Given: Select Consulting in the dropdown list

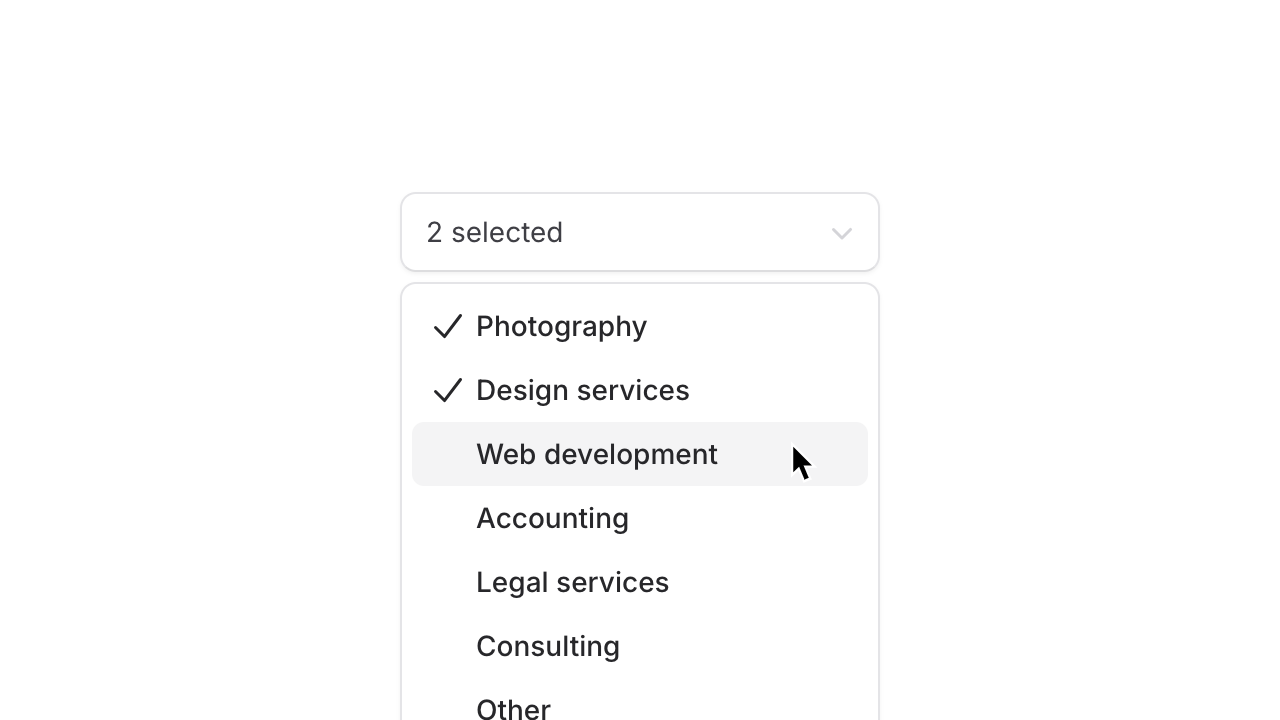Looking at the screenshot, I should click(x=548, y=646).
